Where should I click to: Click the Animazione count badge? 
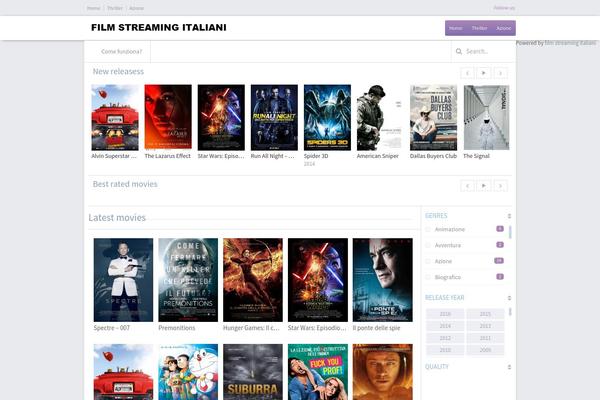click(x=500, y=229)
